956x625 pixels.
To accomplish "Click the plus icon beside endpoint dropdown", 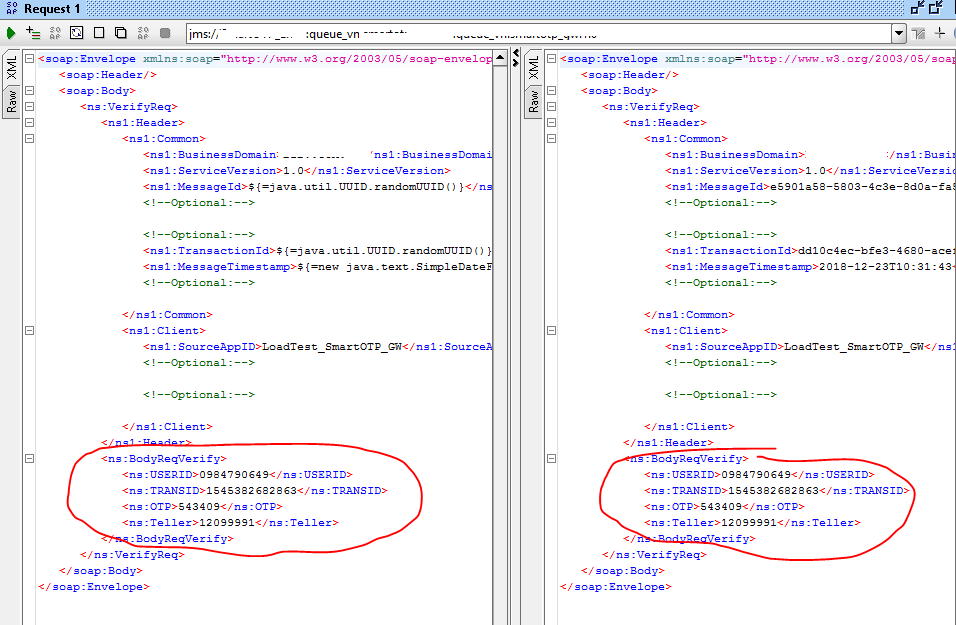I will tap(939, 33).
